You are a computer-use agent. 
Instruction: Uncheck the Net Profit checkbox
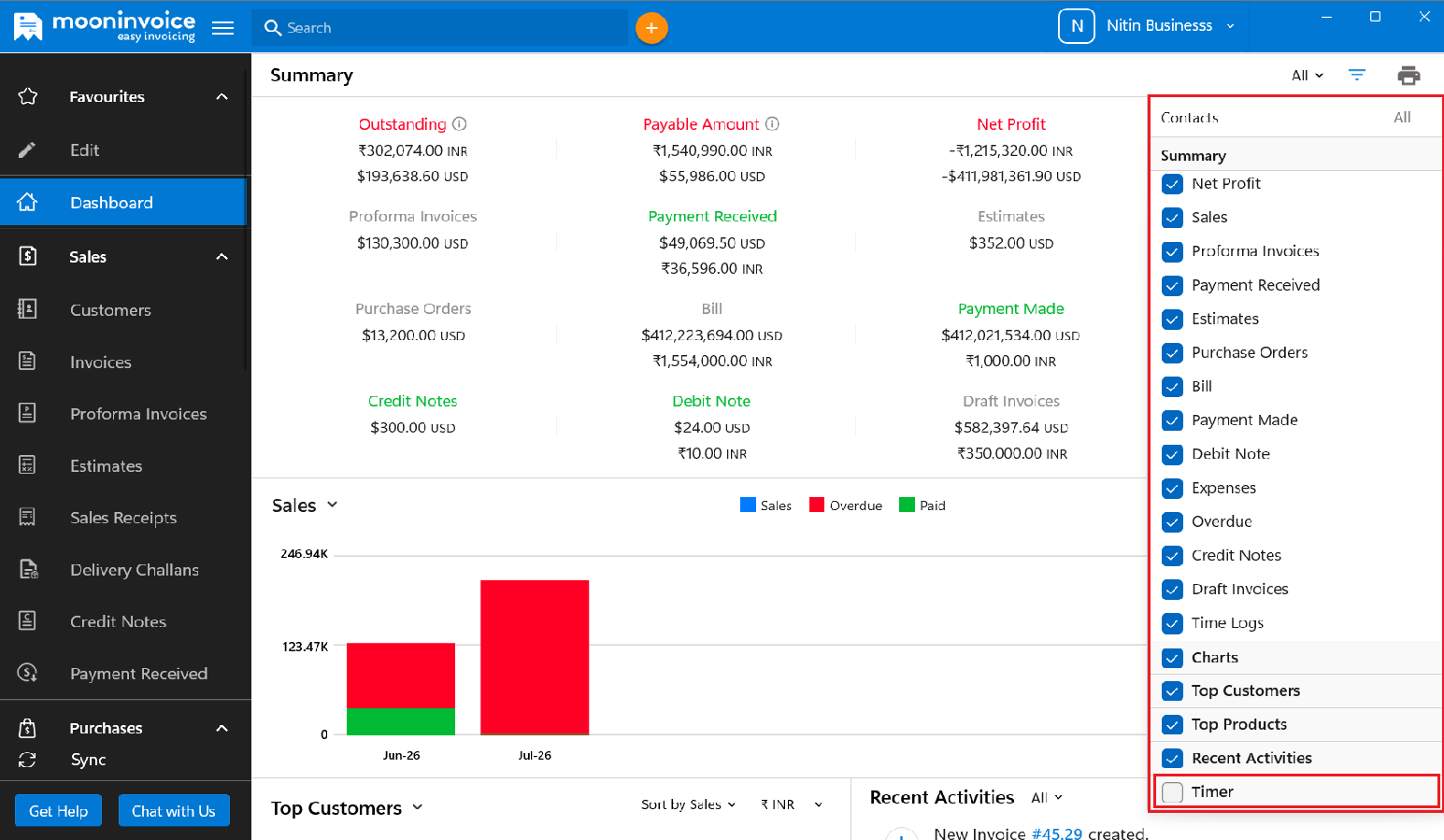click(1172, 184)
